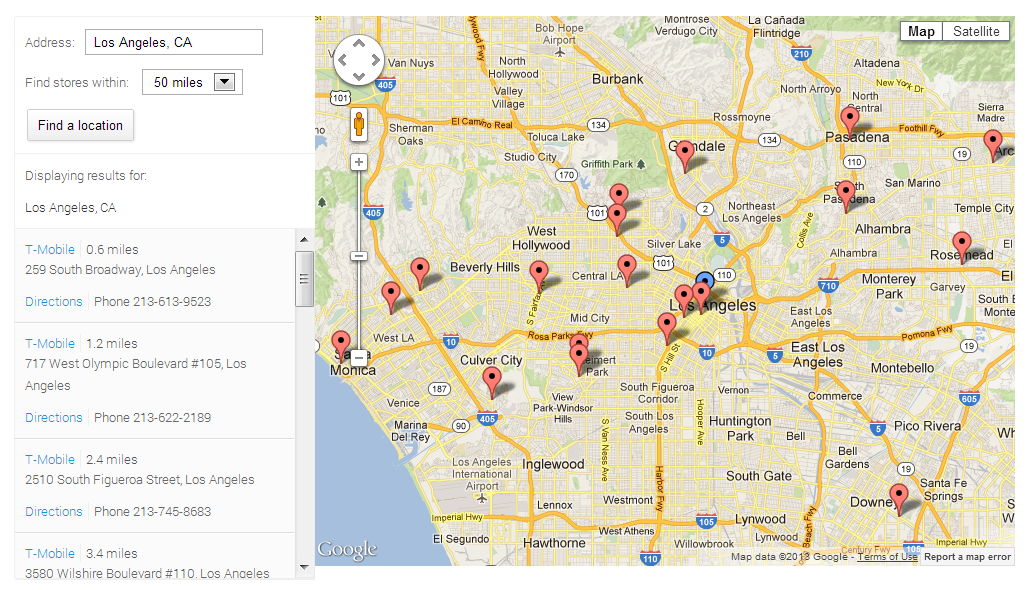Open Directions for the 259 South Broadway store
The height and width of the screenshot is (590, 1035).
[x=53, y=301]
